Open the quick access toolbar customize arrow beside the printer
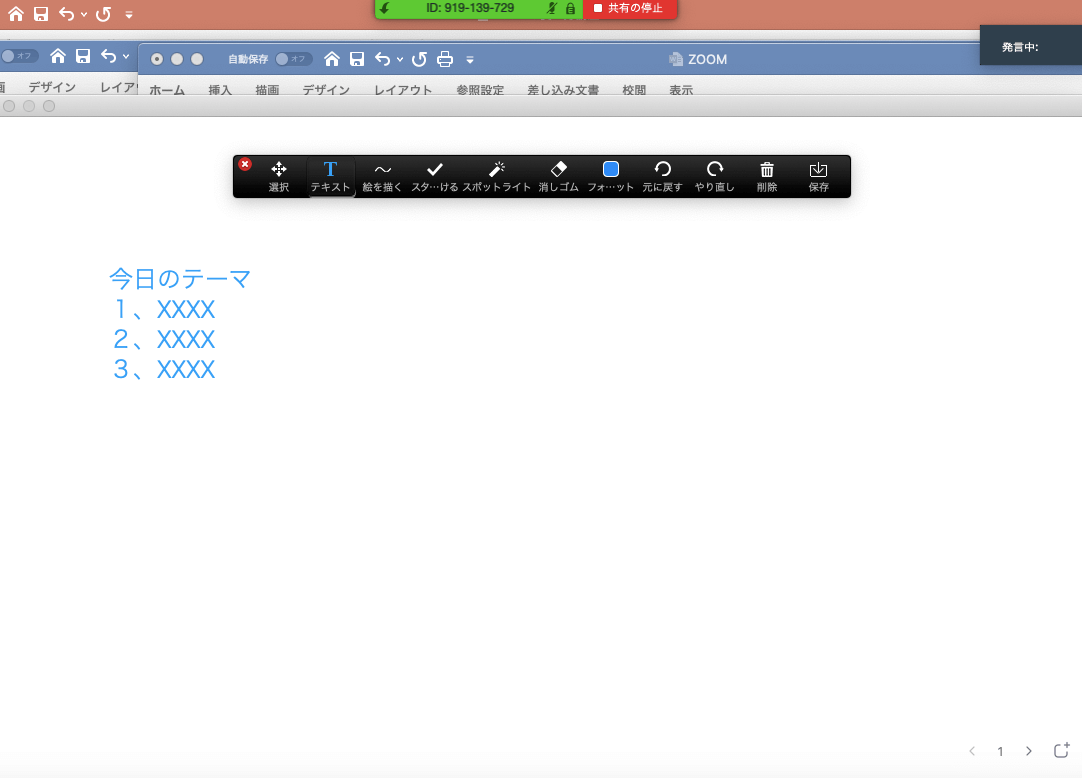 470,60
